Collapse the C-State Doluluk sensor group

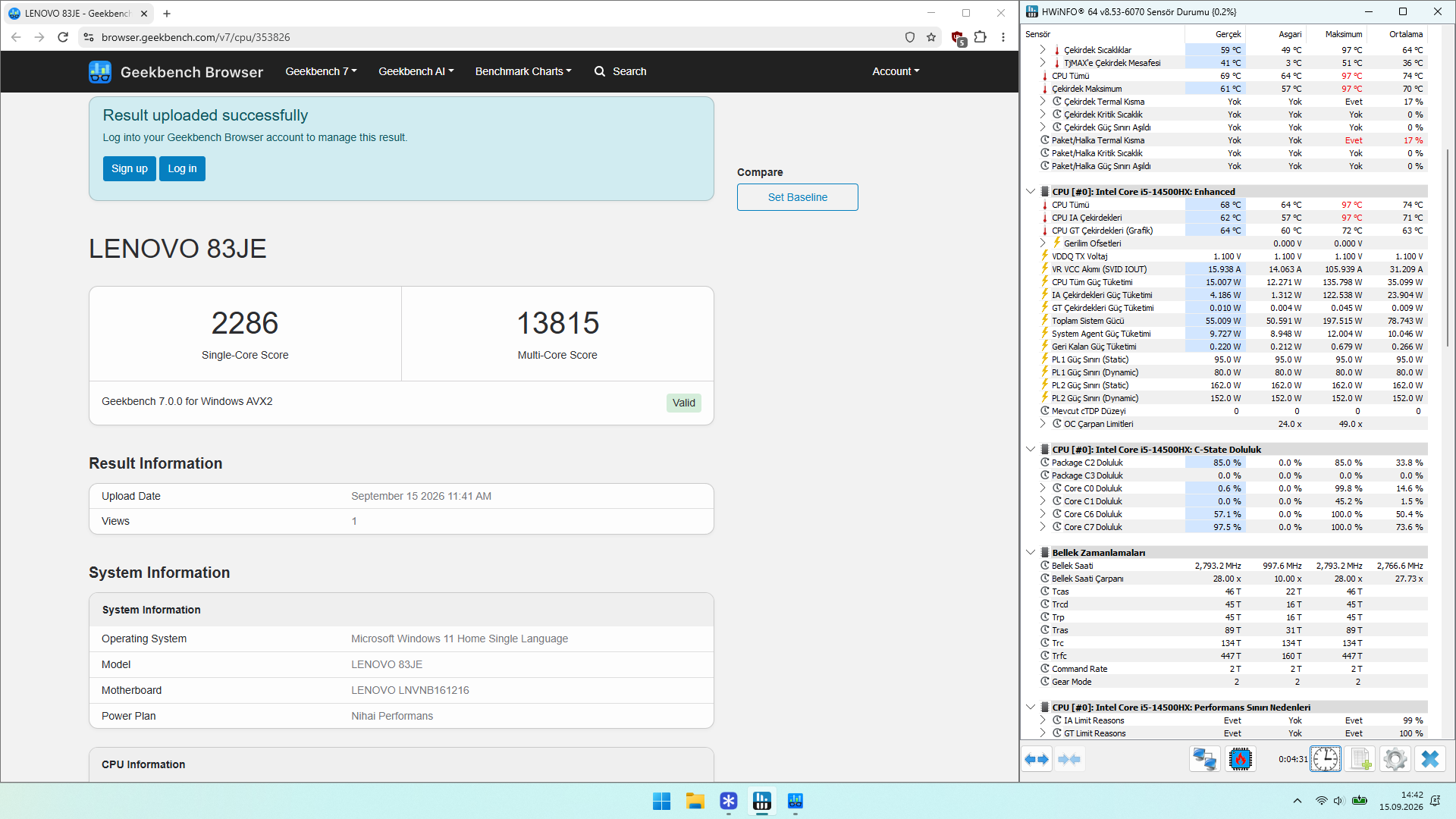click(1031, 450)
